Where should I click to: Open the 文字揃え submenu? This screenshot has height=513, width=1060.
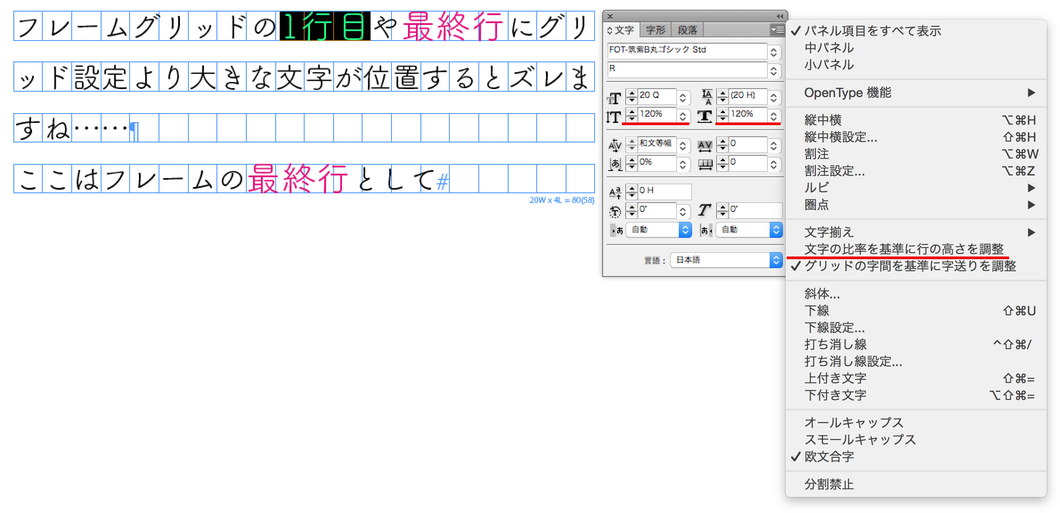915,233
